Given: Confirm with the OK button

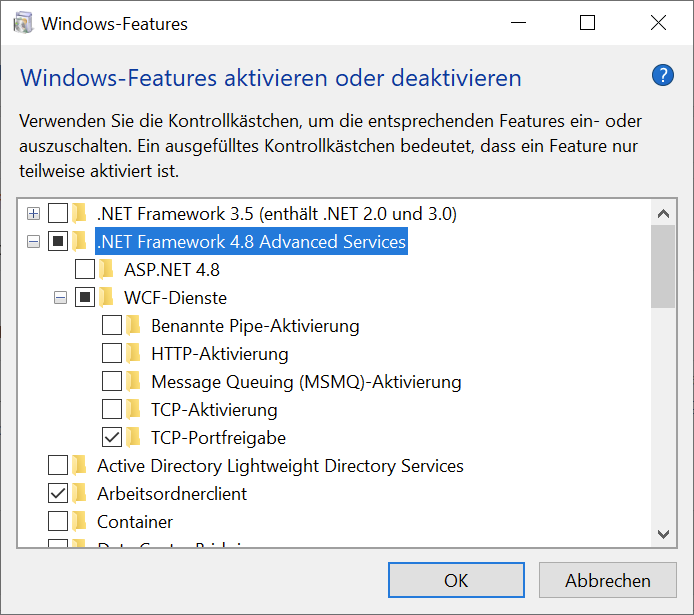Looking at the screenshot, I should [456, 580].
